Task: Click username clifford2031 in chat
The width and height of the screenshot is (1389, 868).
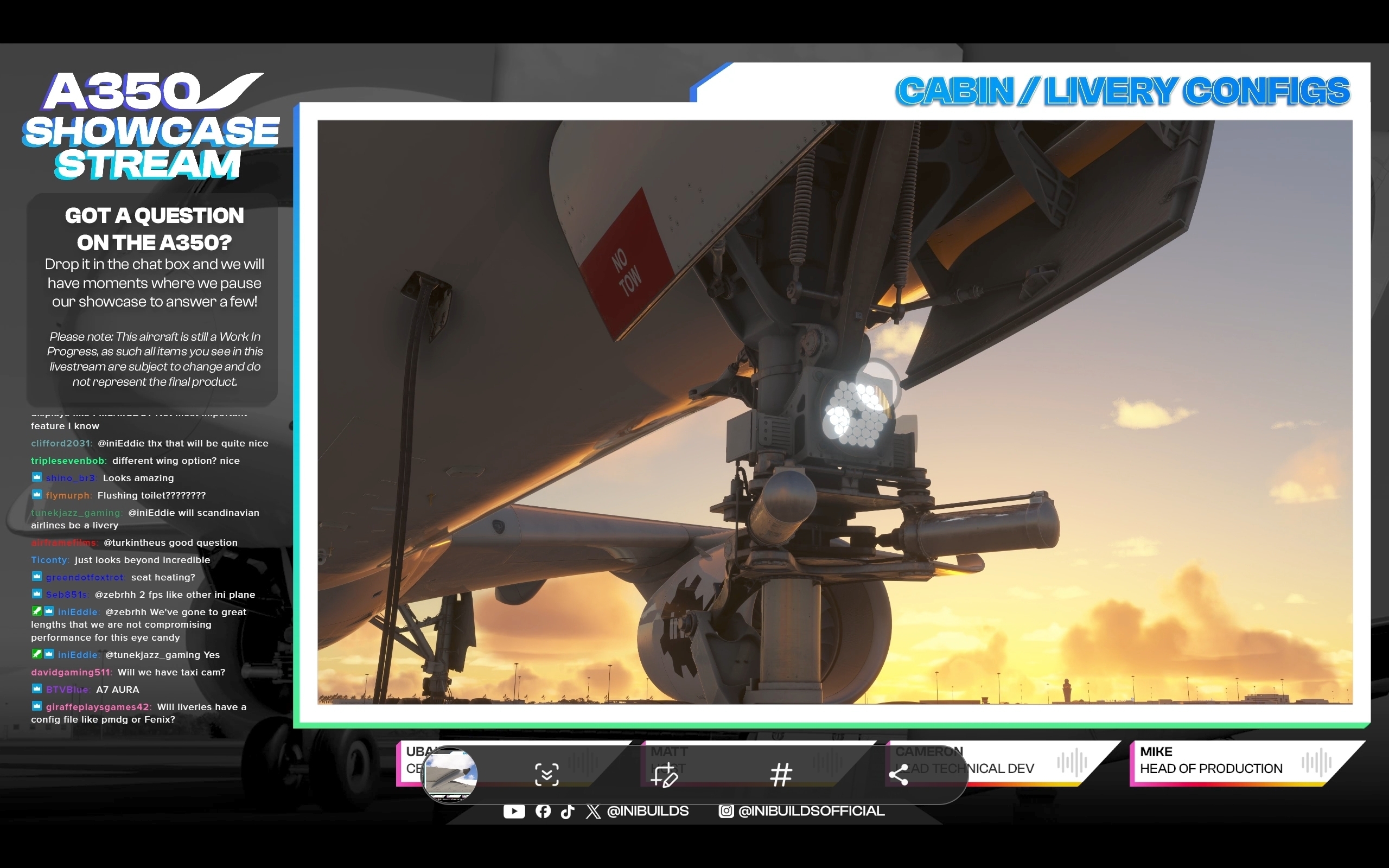Action: (61, 443)
